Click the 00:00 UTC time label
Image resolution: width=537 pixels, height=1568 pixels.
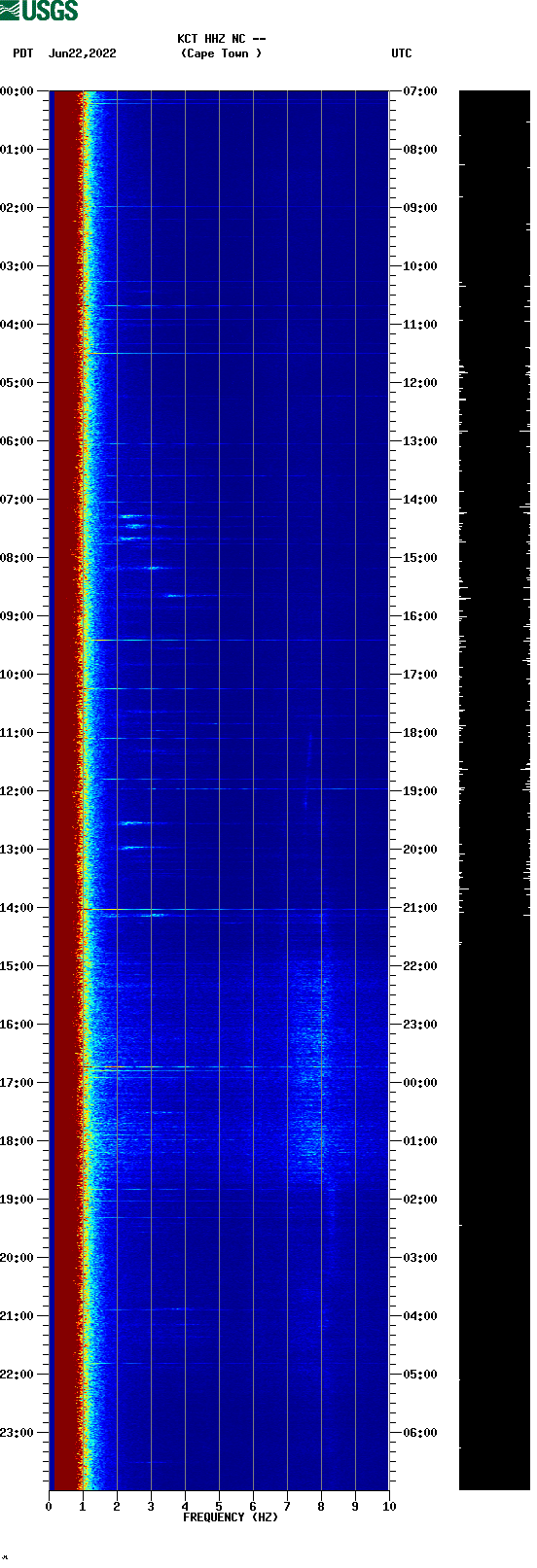(420, 1083)
